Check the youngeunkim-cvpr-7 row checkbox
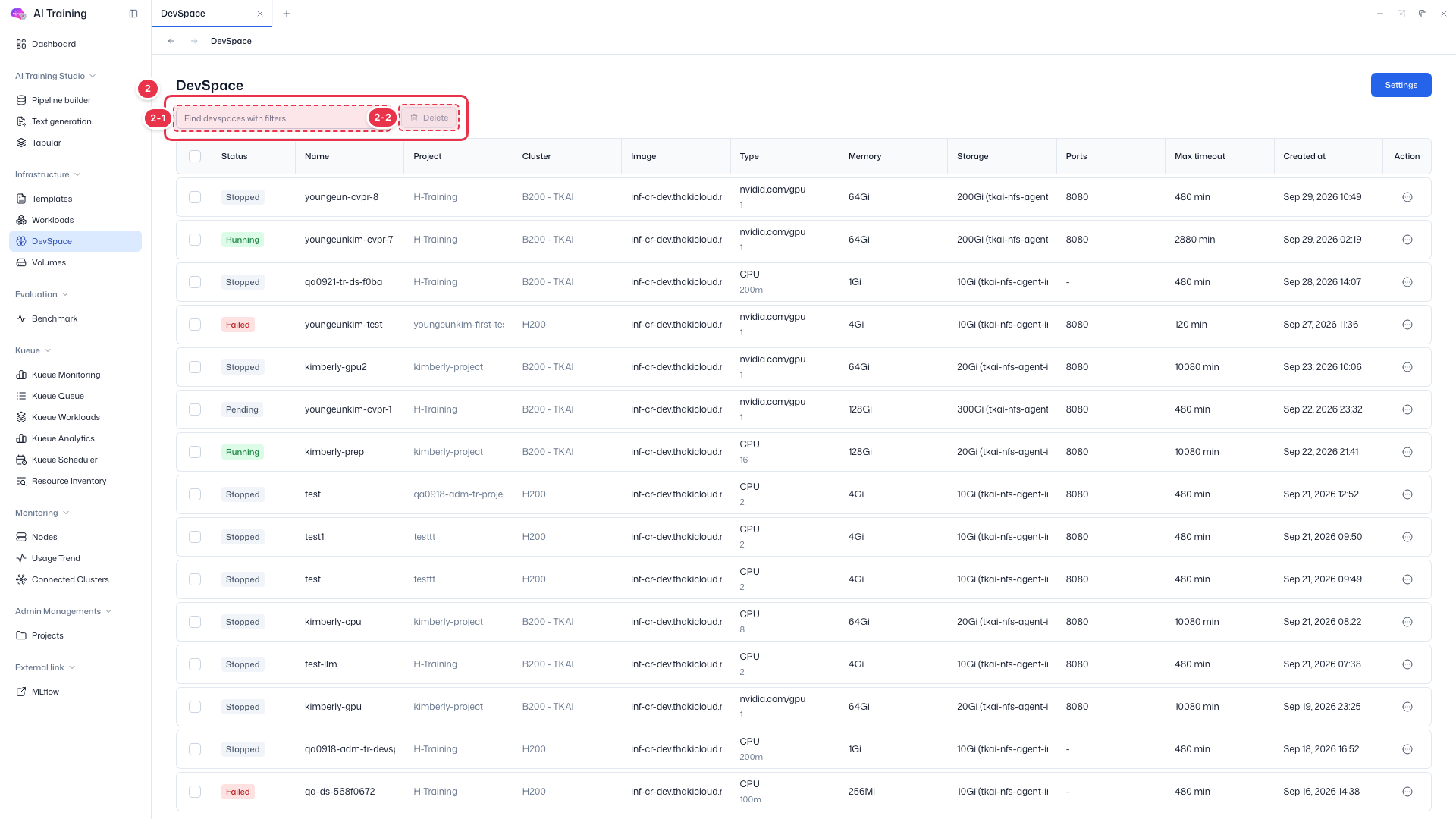This screenshot has width=1456, height=819. coord(195,240)
